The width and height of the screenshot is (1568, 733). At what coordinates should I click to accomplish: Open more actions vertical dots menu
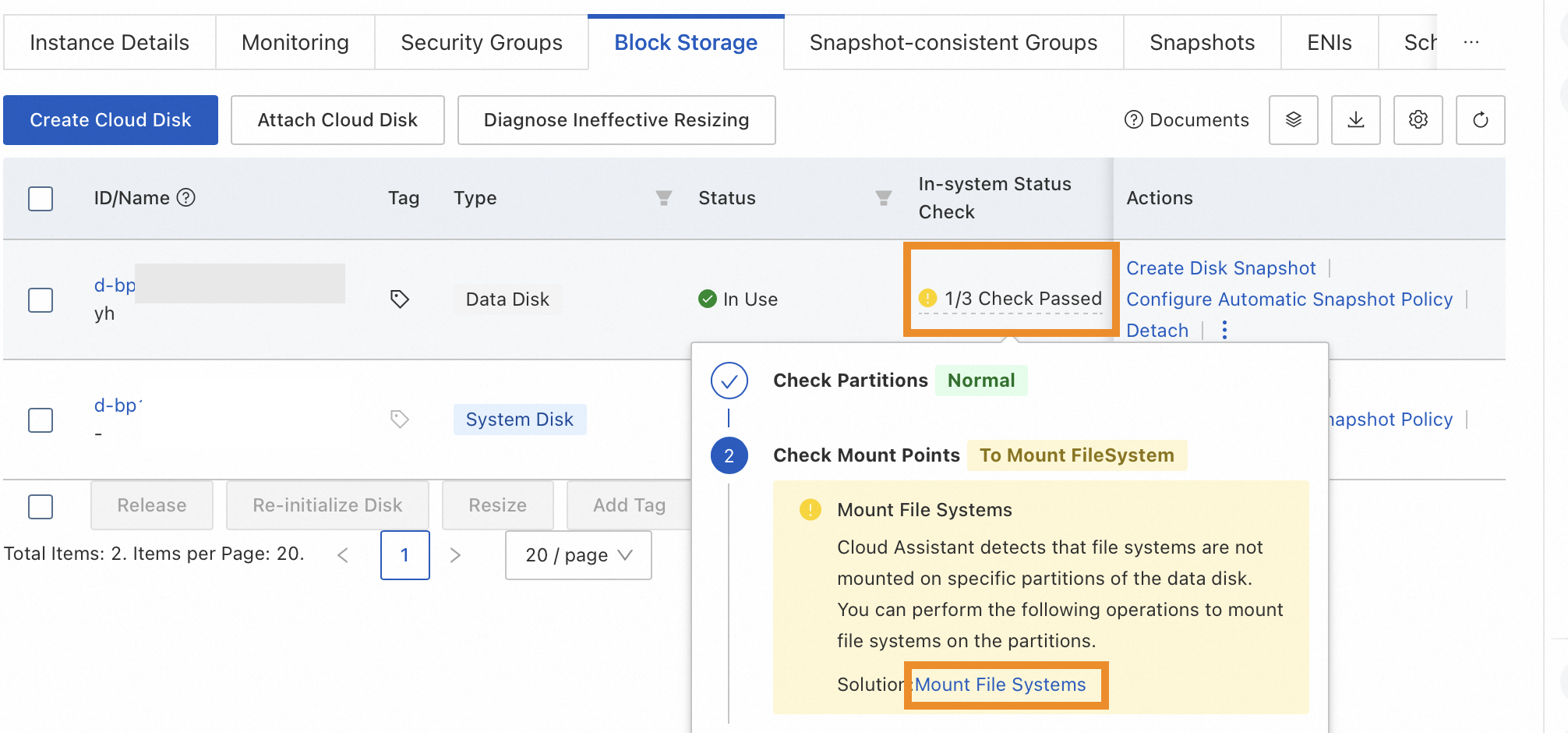1225,331
